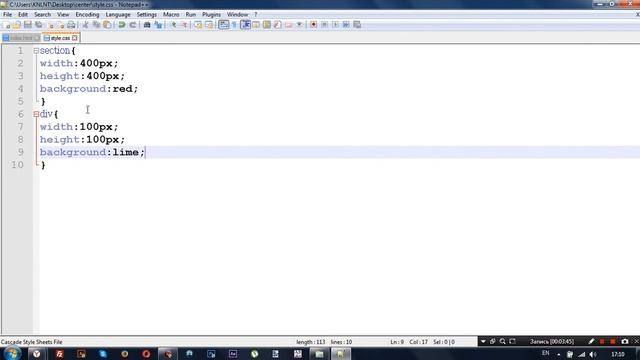Click 'Ln : 9' in the status bar
This screenshot has width=640, height=360.
pyautogui.click(x=397, y=342)
